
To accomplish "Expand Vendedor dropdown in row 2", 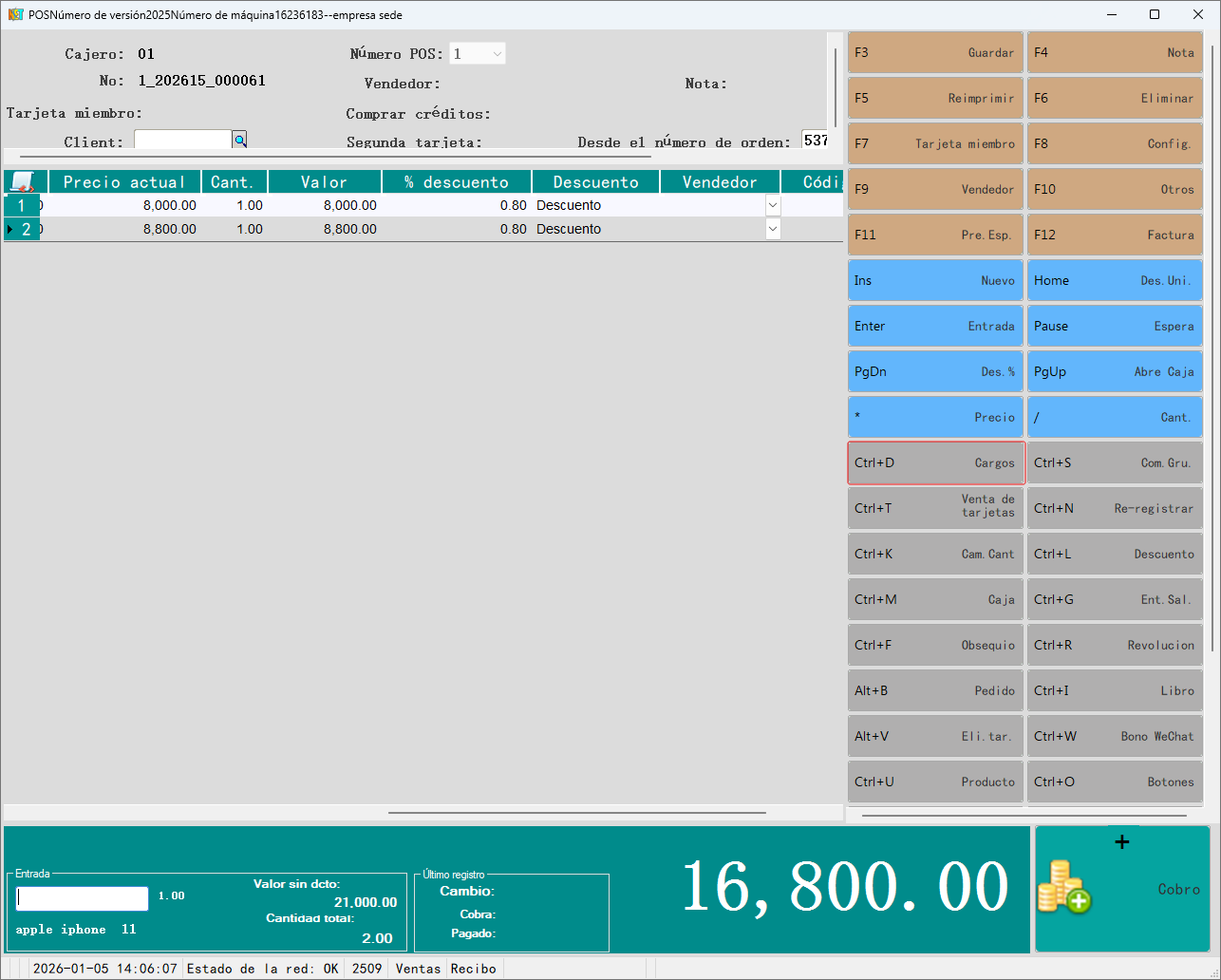I will (773, 229).
